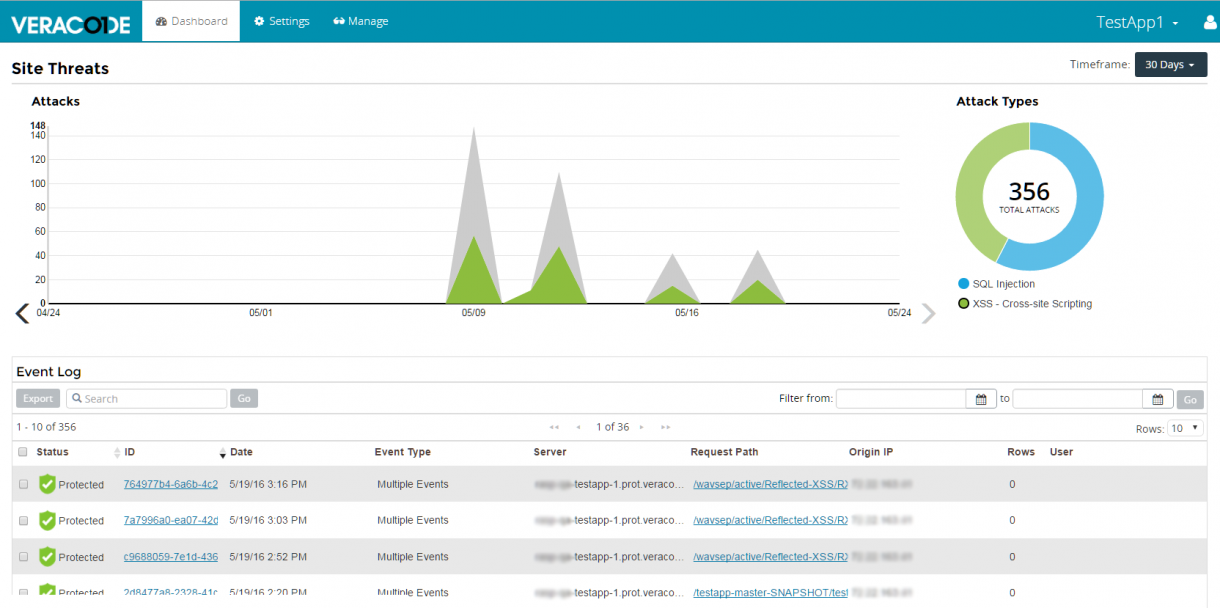Click Protected shield icon for event c9688059-7e1d-436
This screenshot has width=1220, height=608.
pyautogui.click(x=47, y=556)
